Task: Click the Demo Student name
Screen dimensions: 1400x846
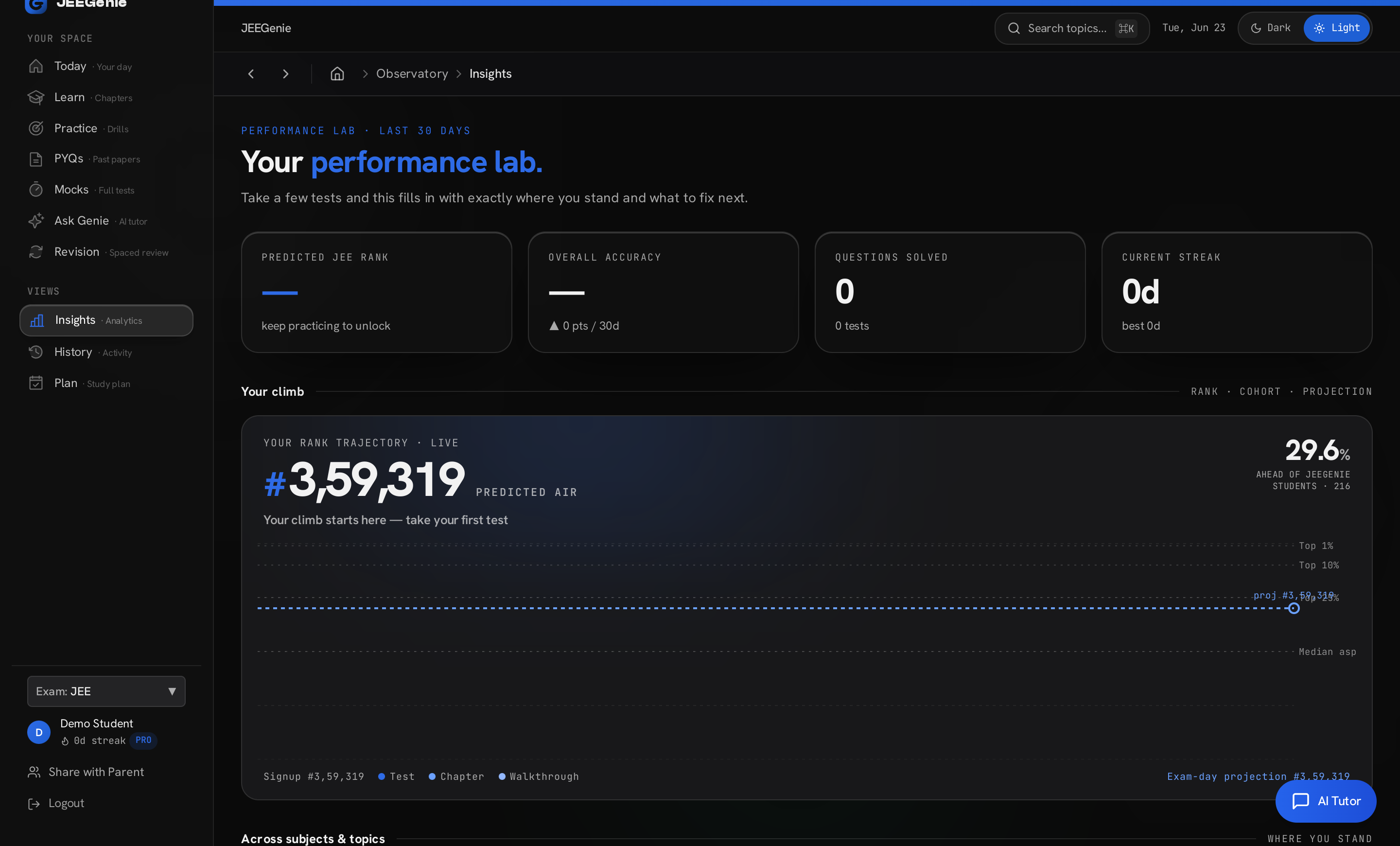Action: 97,723
